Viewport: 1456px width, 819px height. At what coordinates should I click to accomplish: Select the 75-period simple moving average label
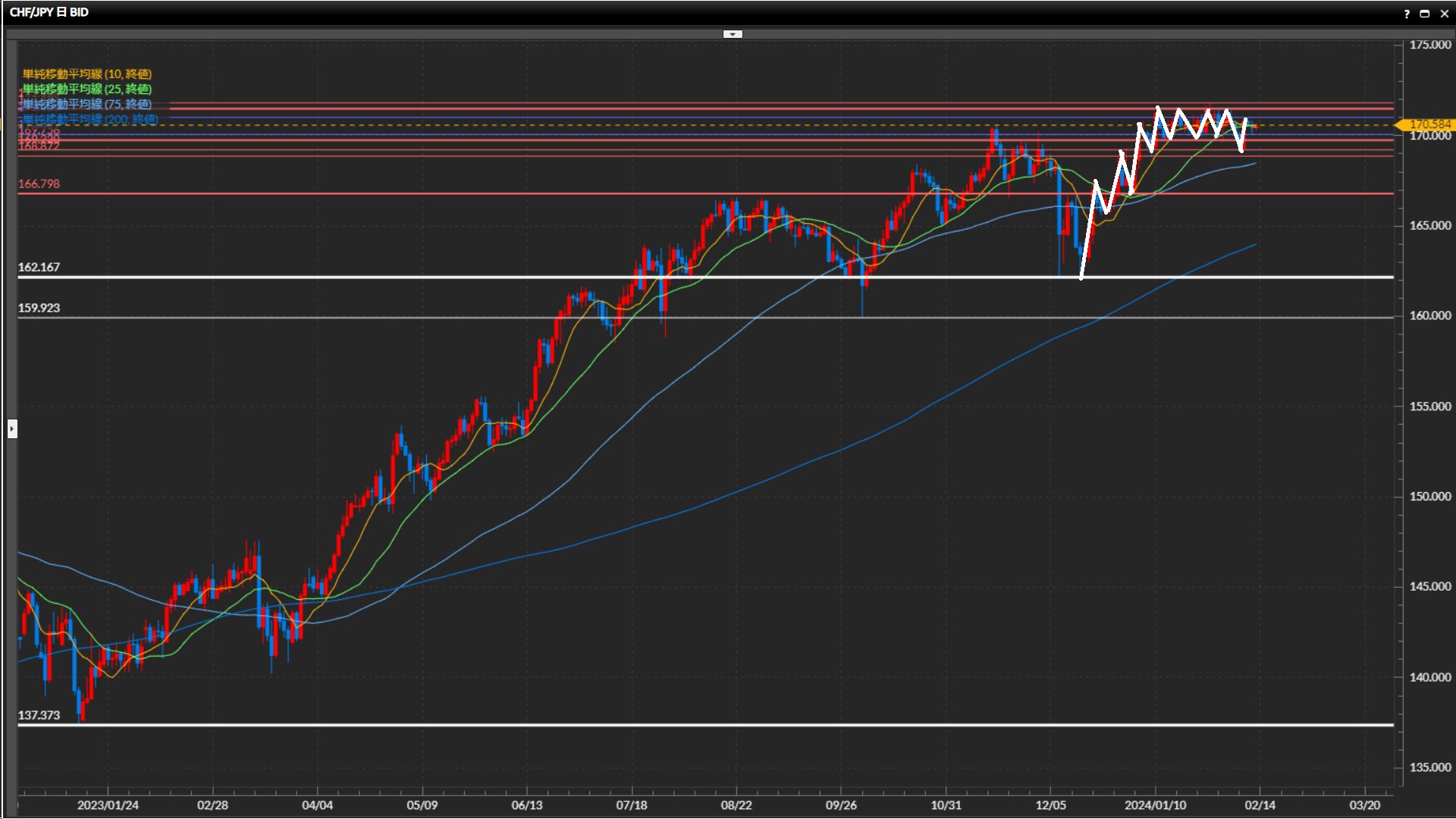pyautogui.click(x=87, y=105)
